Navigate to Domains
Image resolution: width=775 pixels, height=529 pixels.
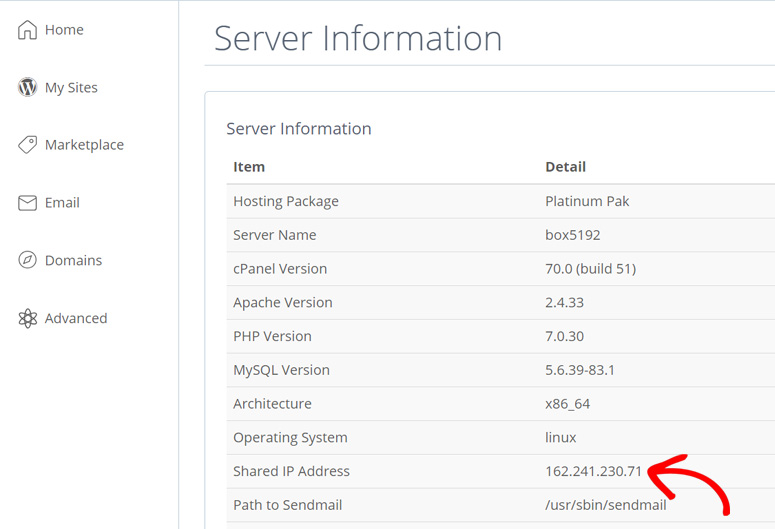(74, 261)
